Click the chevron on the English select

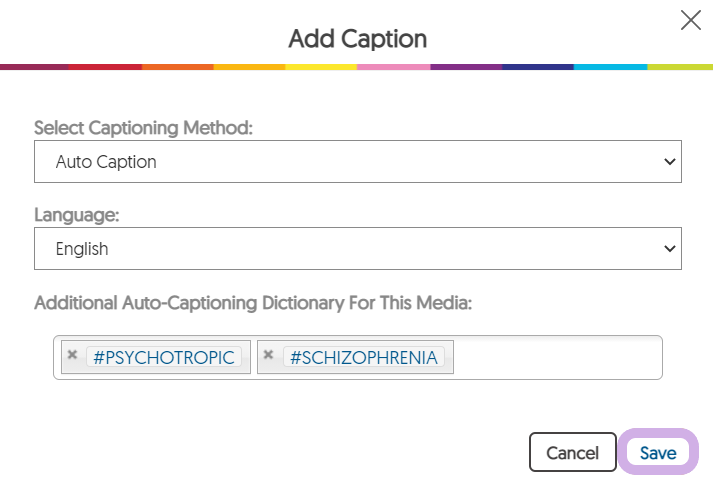670,249
